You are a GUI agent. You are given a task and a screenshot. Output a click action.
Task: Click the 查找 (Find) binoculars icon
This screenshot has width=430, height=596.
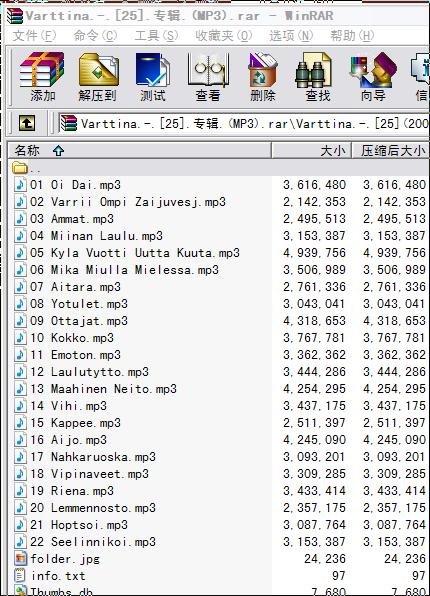click(x=314, y=70)
